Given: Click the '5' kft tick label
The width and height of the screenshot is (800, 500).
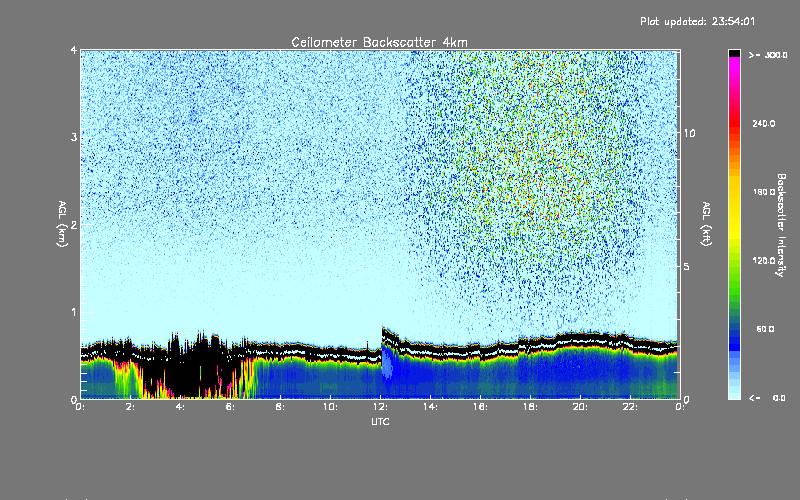Looking at the screenshot, I should point(686,266).
